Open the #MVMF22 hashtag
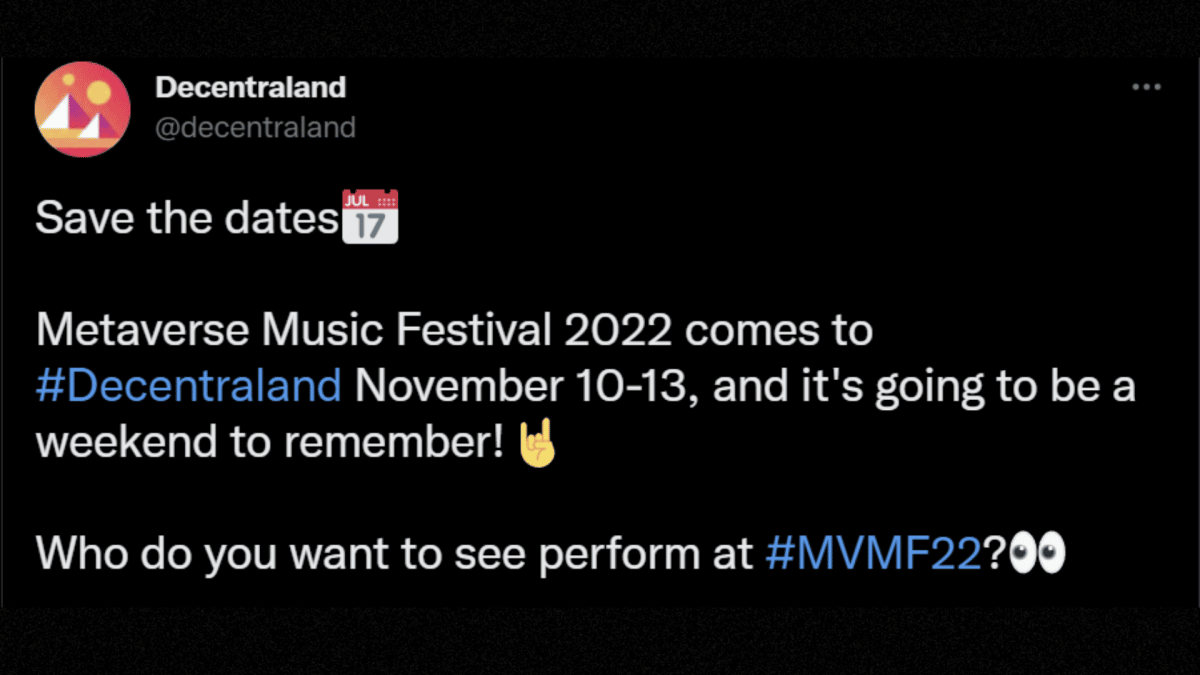The width and height of the screenshot is (1200, 675). [x=872, y=553]
